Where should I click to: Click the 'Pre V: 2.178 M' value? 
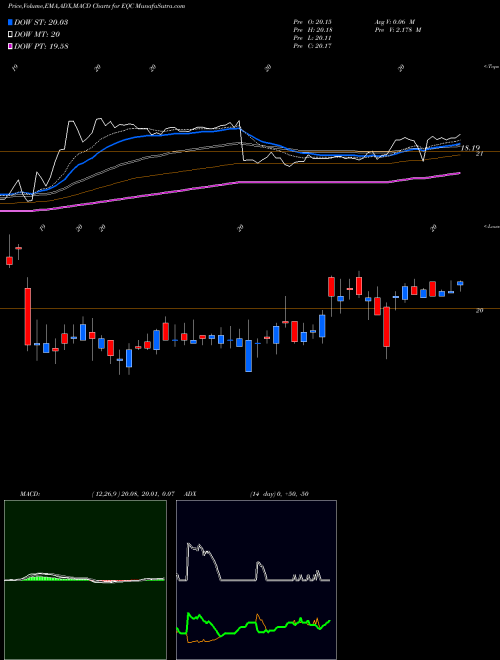[x=397, y=30]
